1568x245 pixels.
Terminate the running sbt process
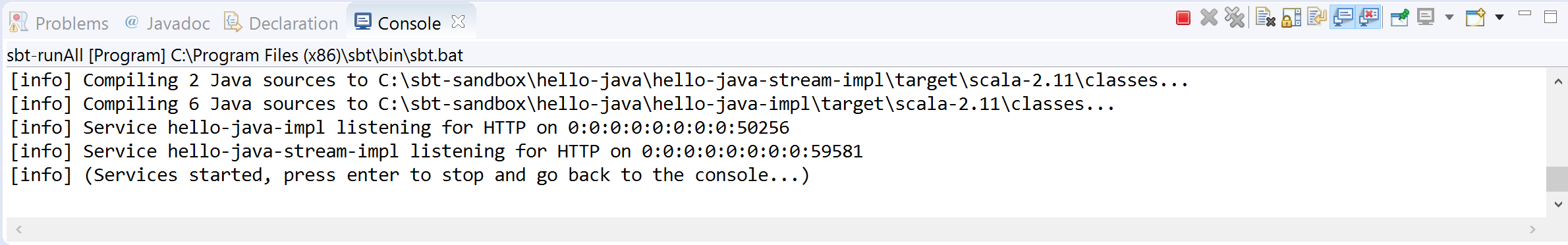tap(1183, 18)
